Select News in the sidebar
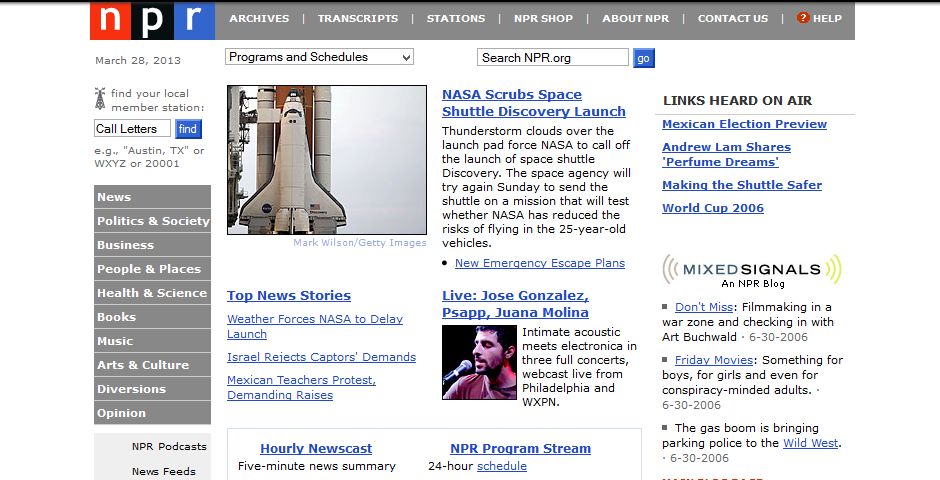The image size is (940, 480). click(x=152, y=197)
